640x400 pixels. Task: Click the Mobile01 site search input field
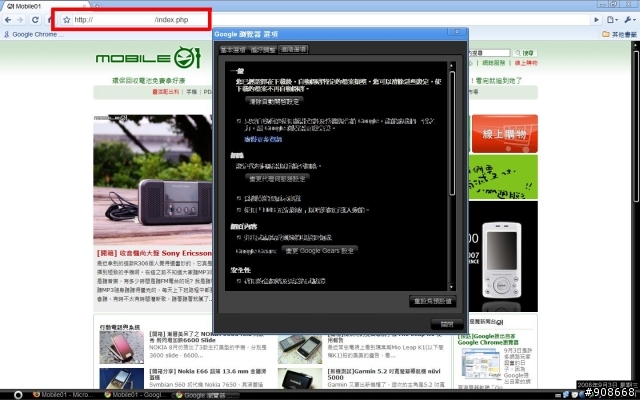coord(489,53)
